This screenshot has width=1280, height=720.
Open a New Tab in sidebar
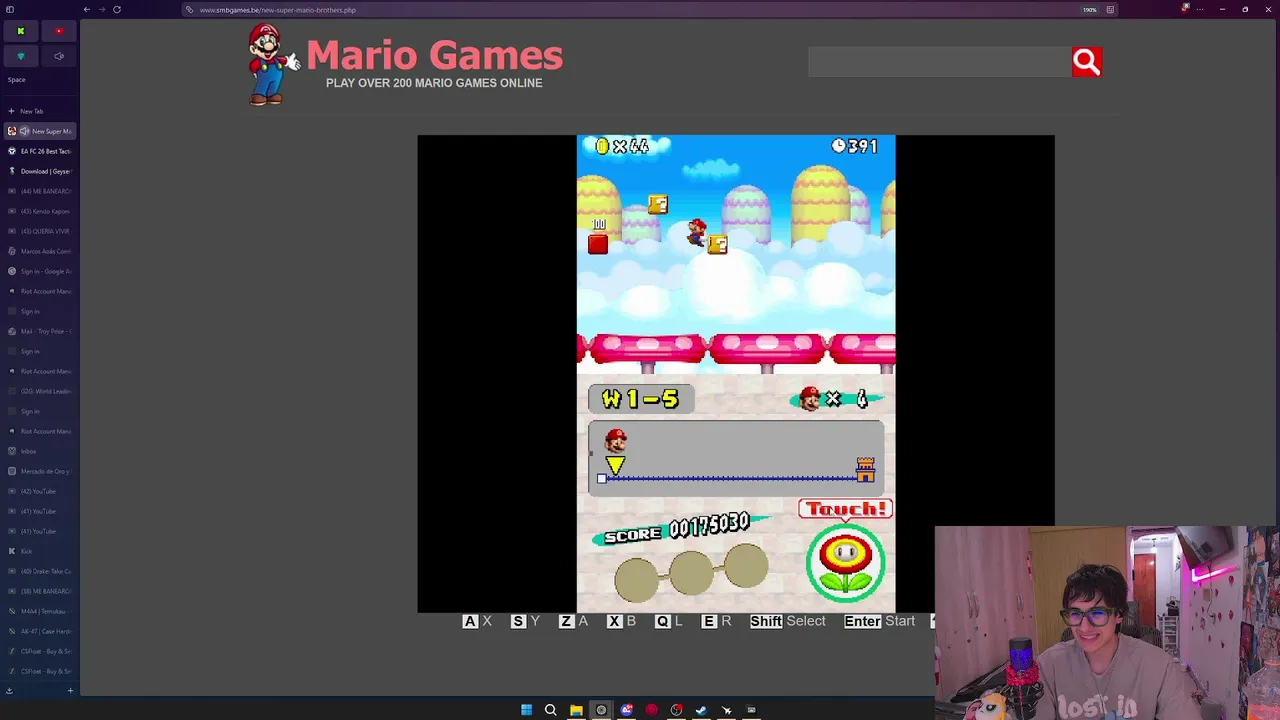click(38, 111)
